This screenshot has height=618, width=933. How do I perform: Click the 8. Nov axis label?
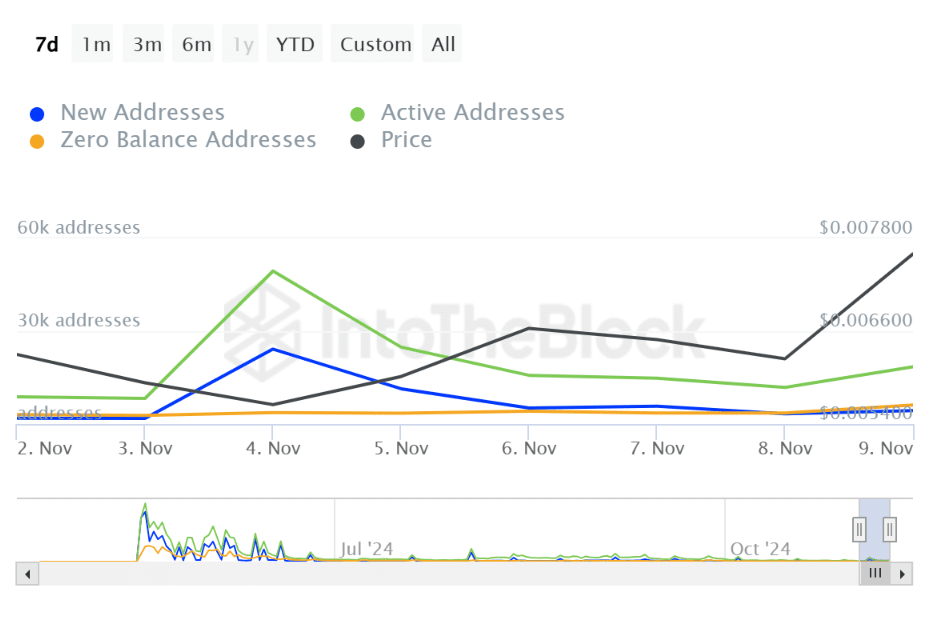coord(785,448)
